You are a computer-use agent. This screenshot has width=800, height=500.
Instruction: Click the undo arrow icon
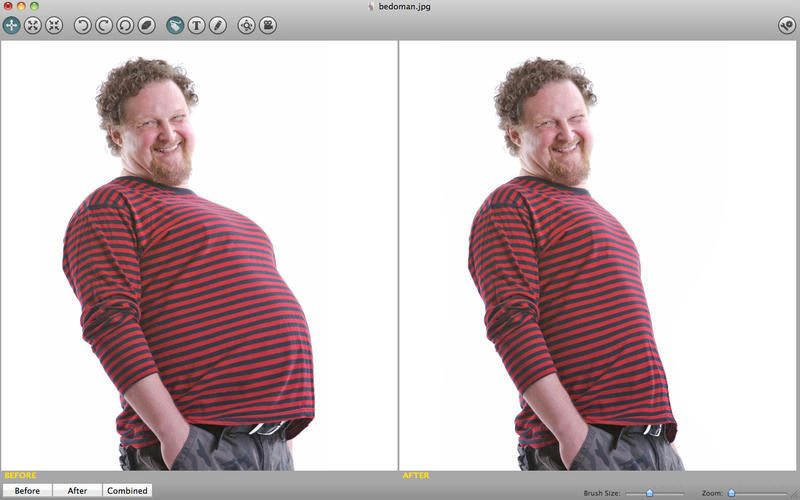(83, 25)
